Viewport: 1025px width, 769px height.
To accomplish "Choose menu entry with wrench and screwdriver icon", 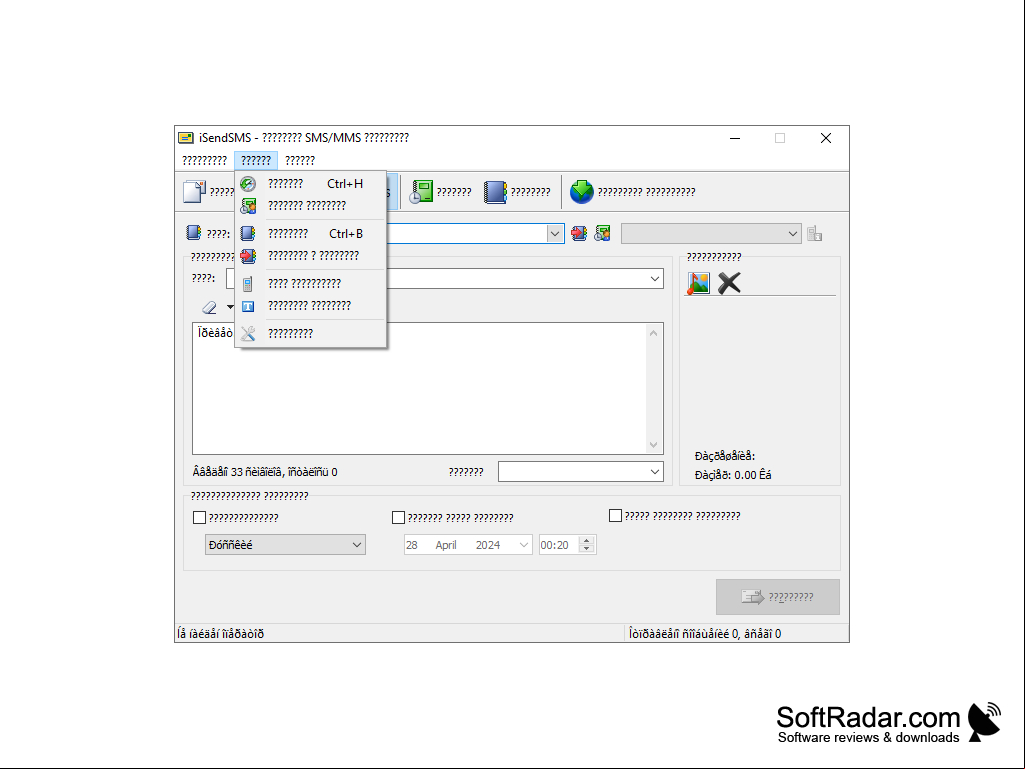I will [x=311, y=333].
